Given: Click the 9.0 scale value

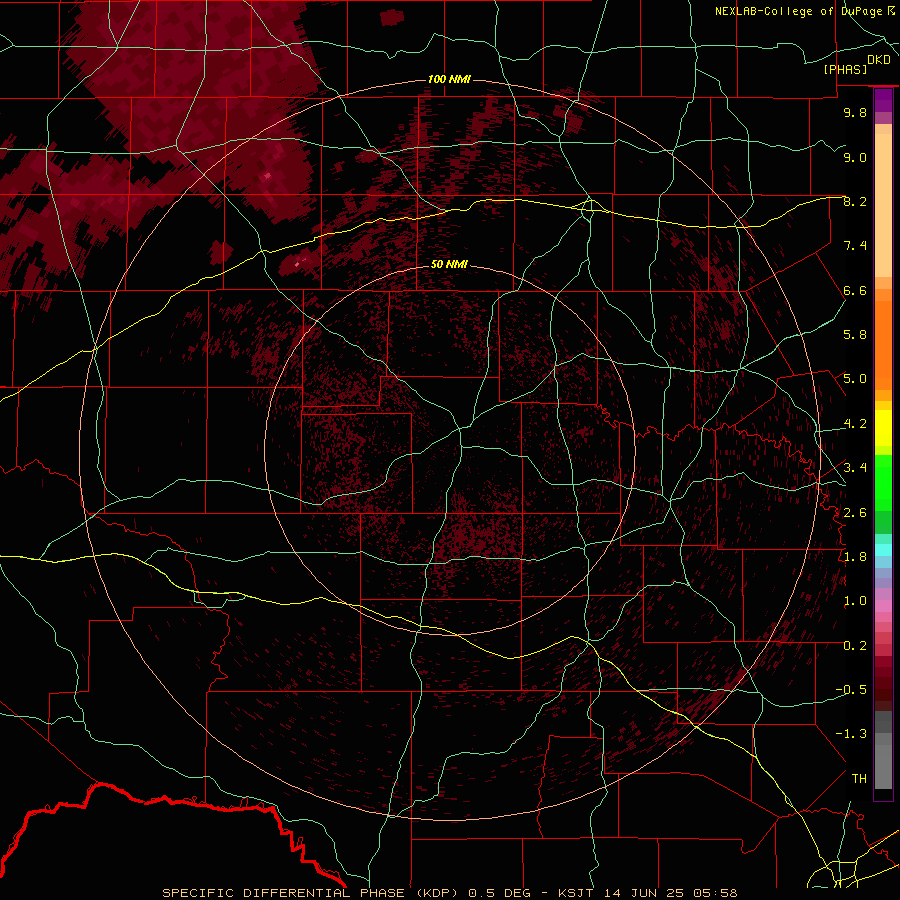Looking at the screenshot, I should [x=855, y=157].
